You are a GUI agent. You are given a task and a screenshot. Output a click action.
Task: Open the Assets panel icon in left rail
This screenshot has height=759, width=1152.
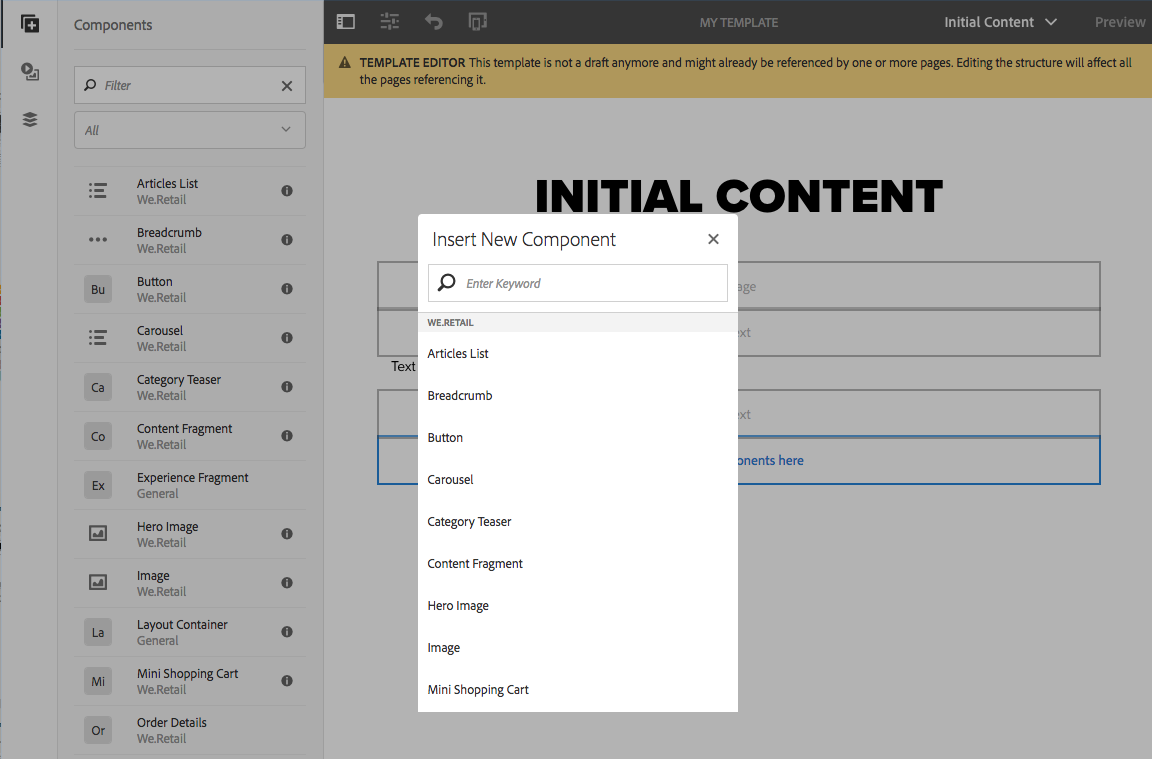[30, 72]
